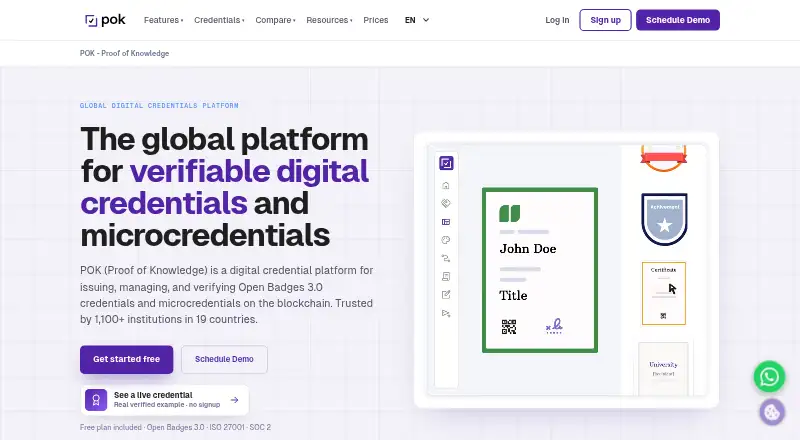Click the purple POK checkmark icon in mockup sidebar
Image resolution: width=800 pixels, height=440 pixels.
pyautogui.click(x=446, y=163)
